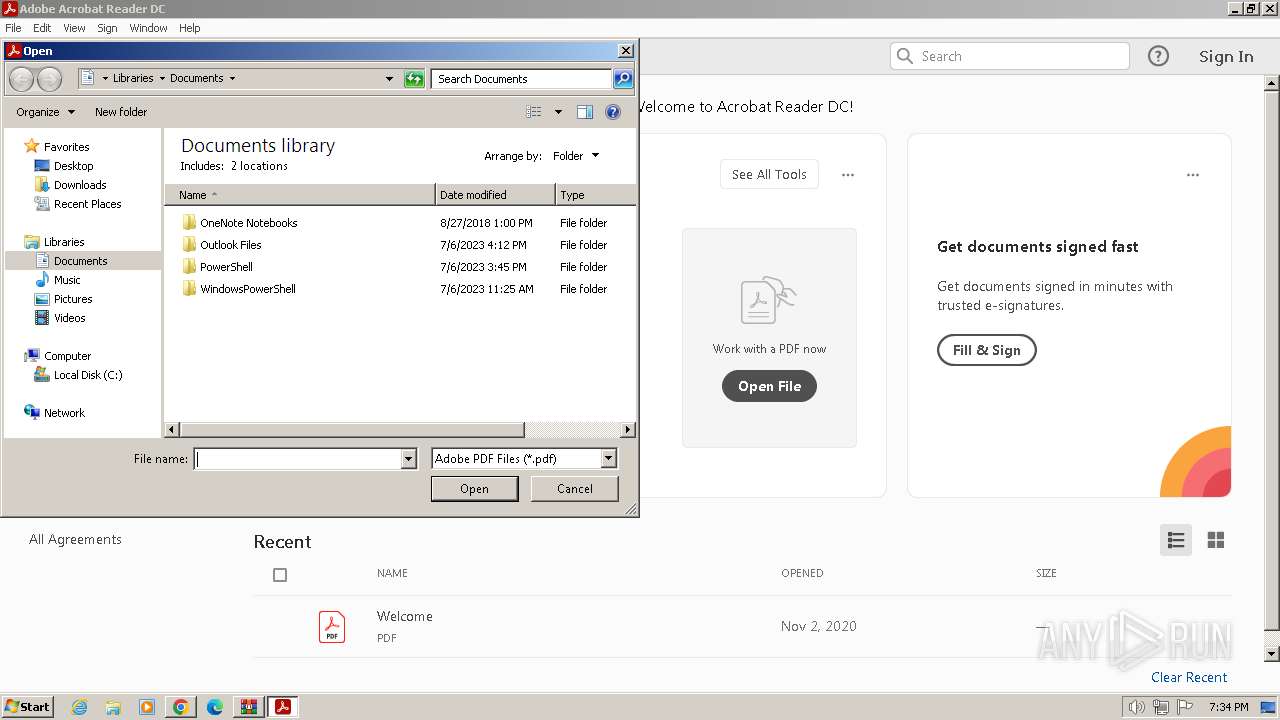Click the Open button in dialog

(474, 489)
